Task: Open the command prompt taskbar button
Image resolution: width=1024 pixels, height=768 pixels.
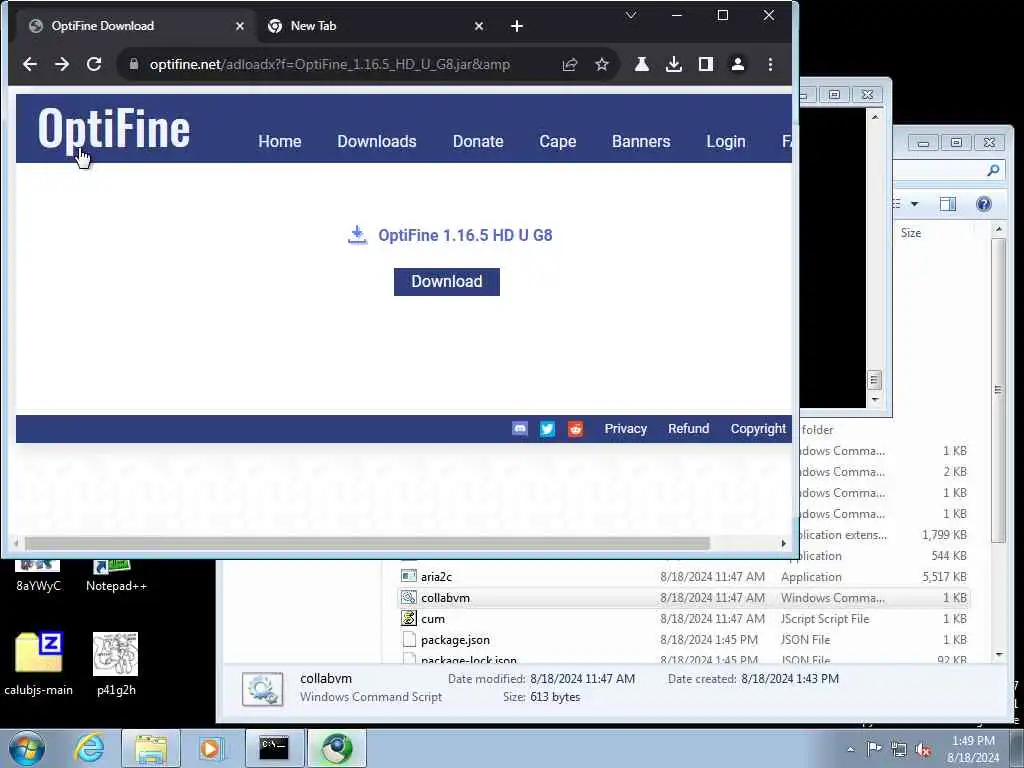Action: (274, 748)
